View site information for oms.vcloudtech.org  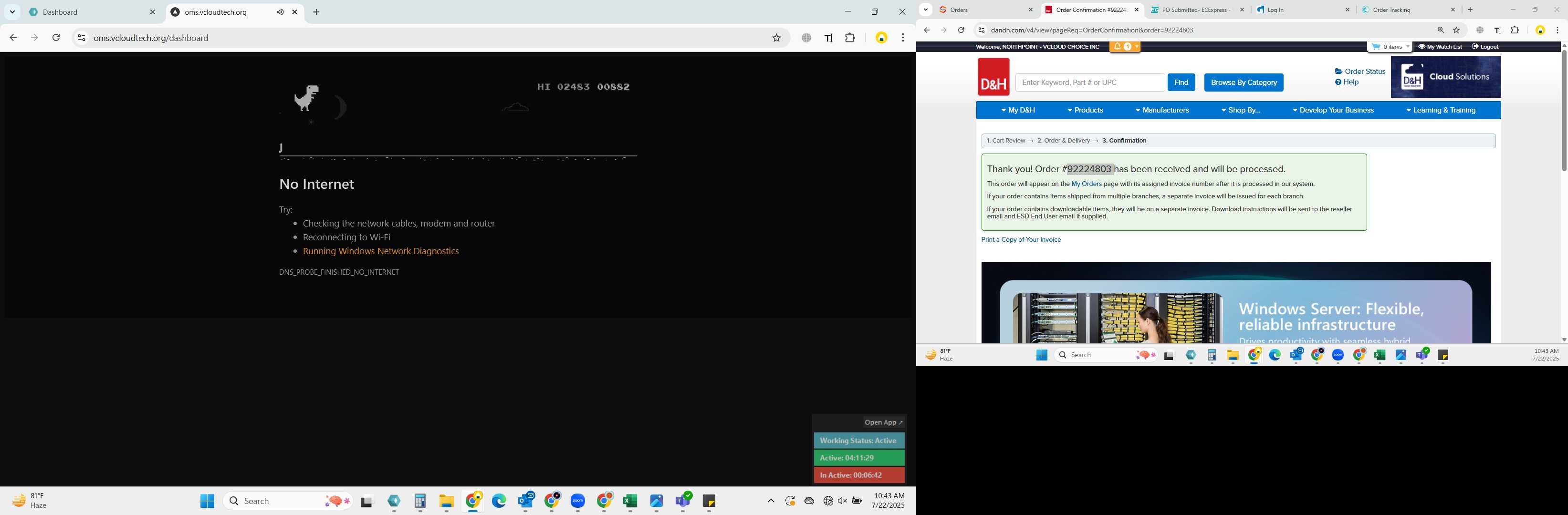[x=81, y=38]
